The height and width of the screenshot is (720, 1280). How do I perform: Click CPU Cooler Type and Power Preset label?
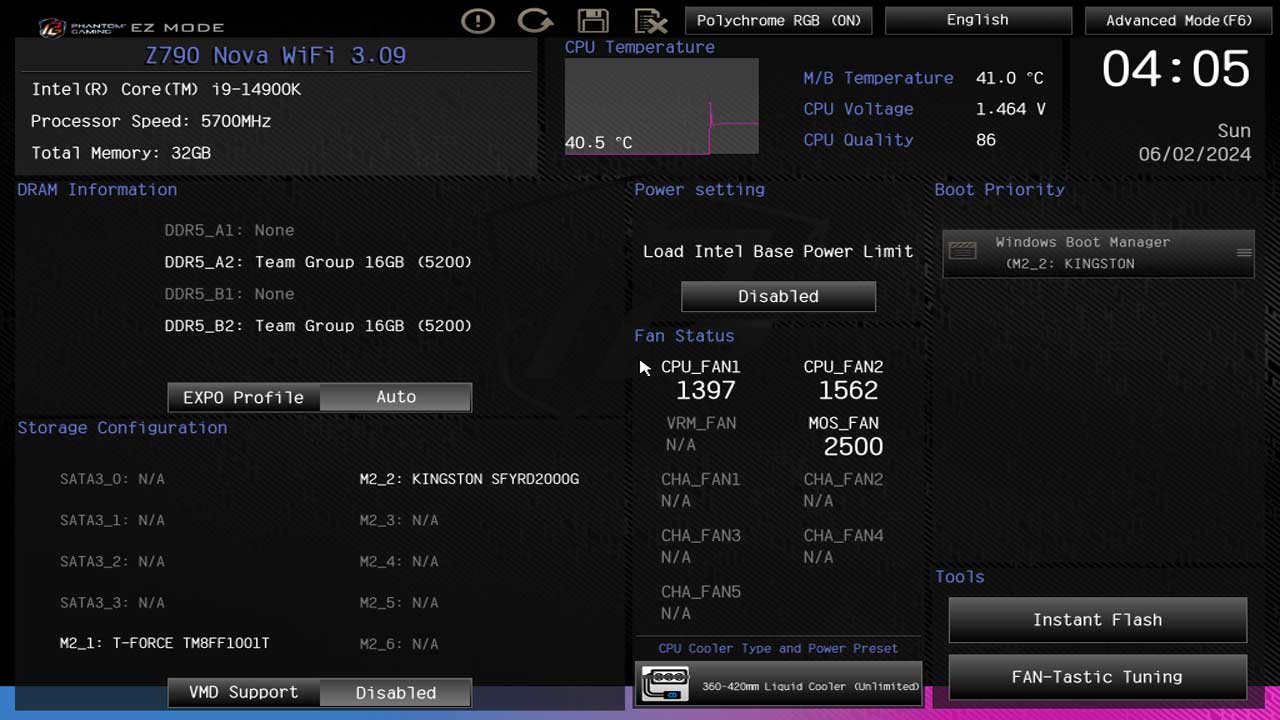(x=778, y=648)
